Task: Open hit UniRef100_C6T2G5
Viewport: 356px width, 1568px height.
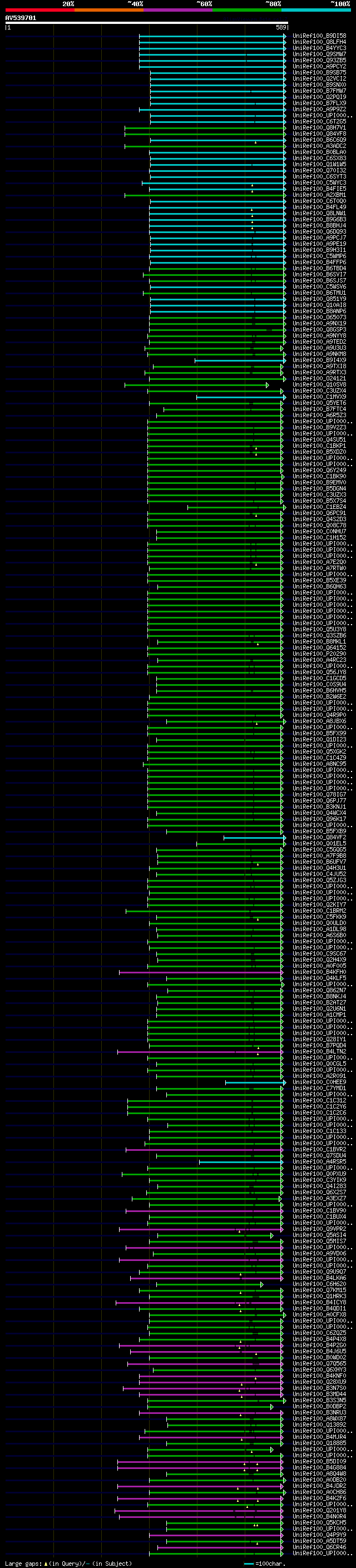Action: coord(319,122)
